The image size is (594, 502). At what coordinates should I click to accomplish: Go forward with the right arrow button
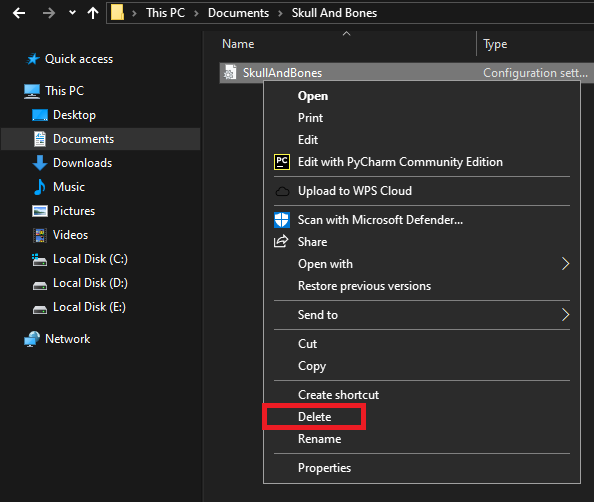[48, 13]
